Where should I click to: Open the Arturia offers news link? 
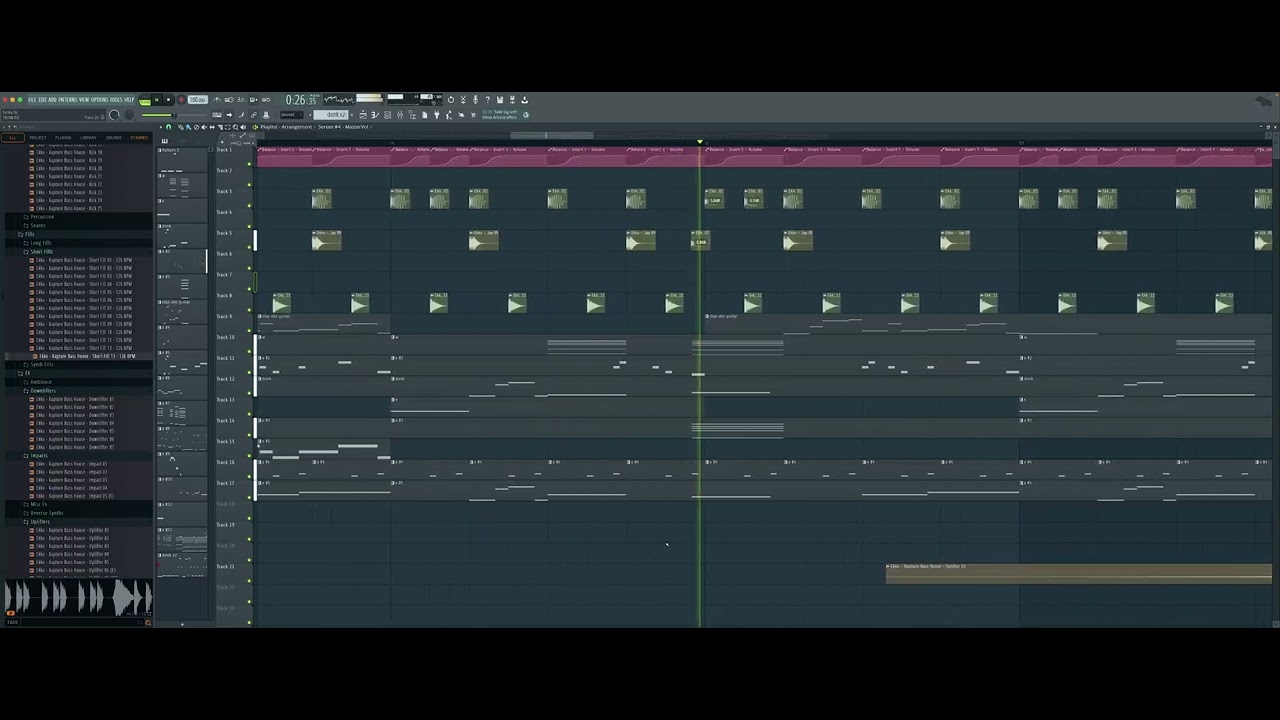[500, 115]
